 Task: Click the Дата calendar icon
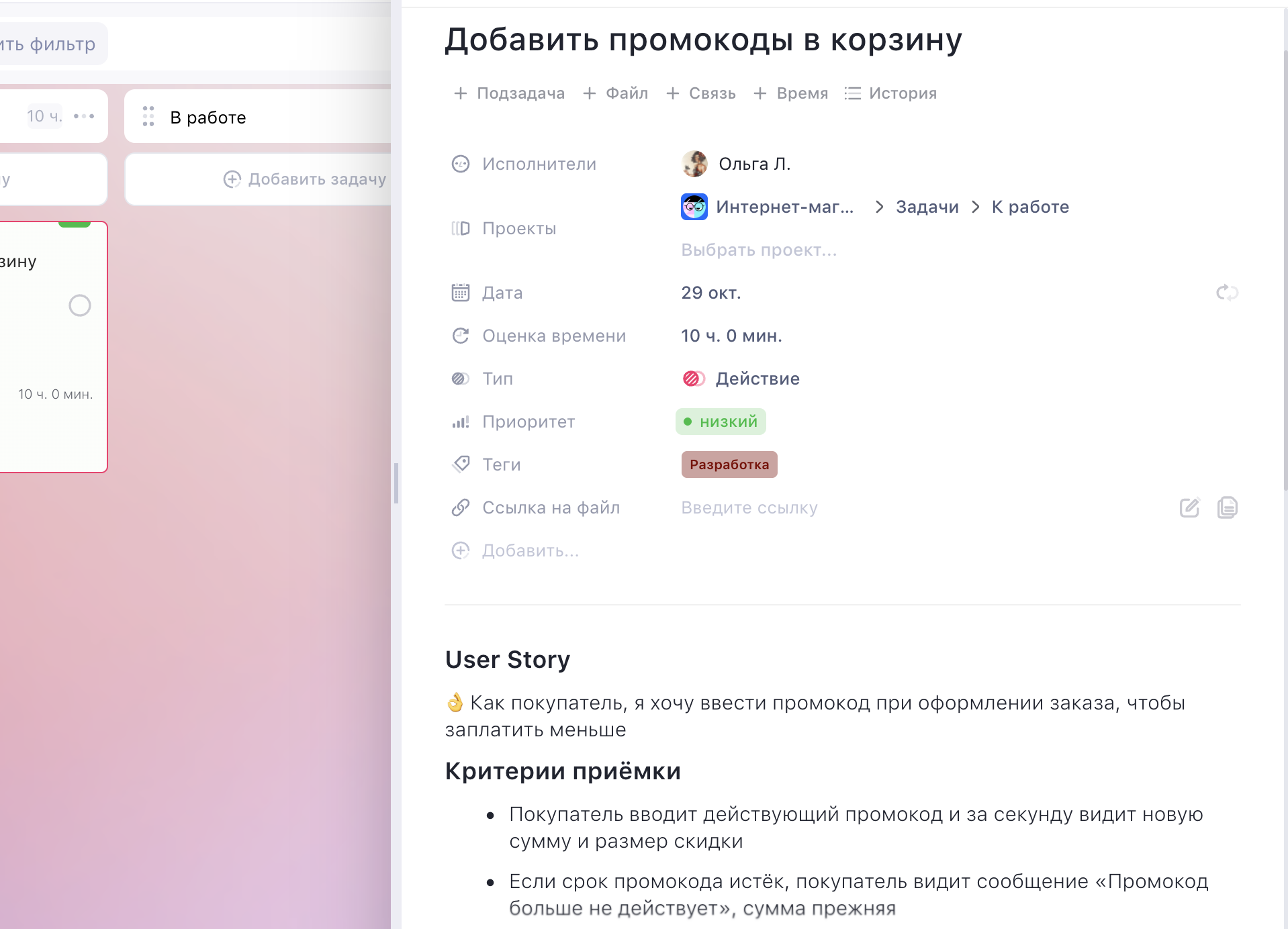[461, 293]
